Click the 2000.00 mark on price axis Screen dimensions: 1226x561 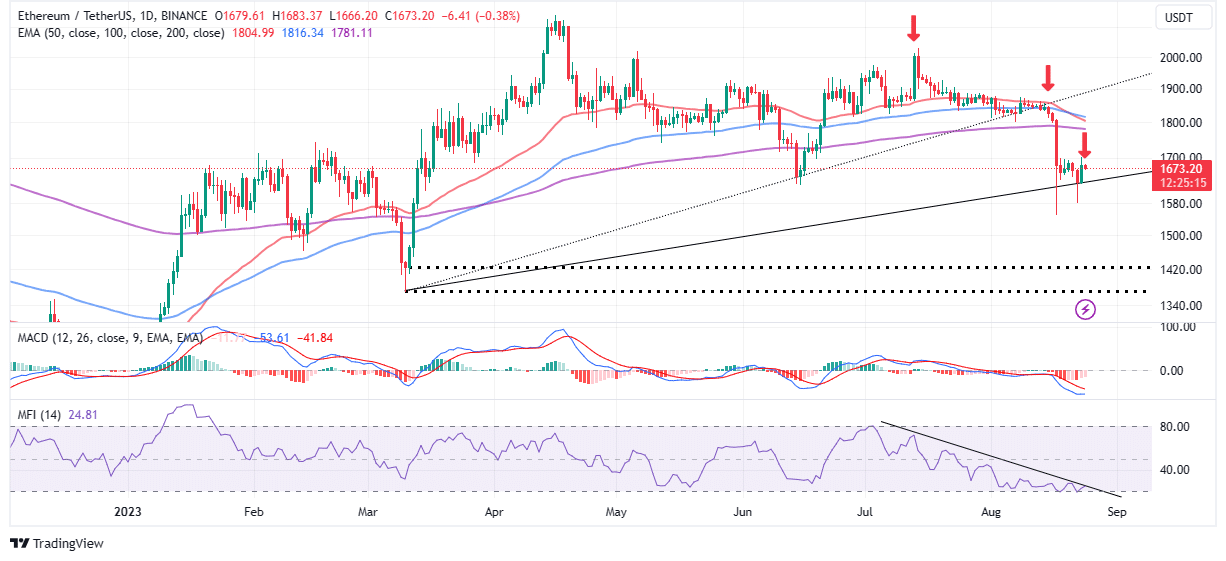coord(1180,57)
